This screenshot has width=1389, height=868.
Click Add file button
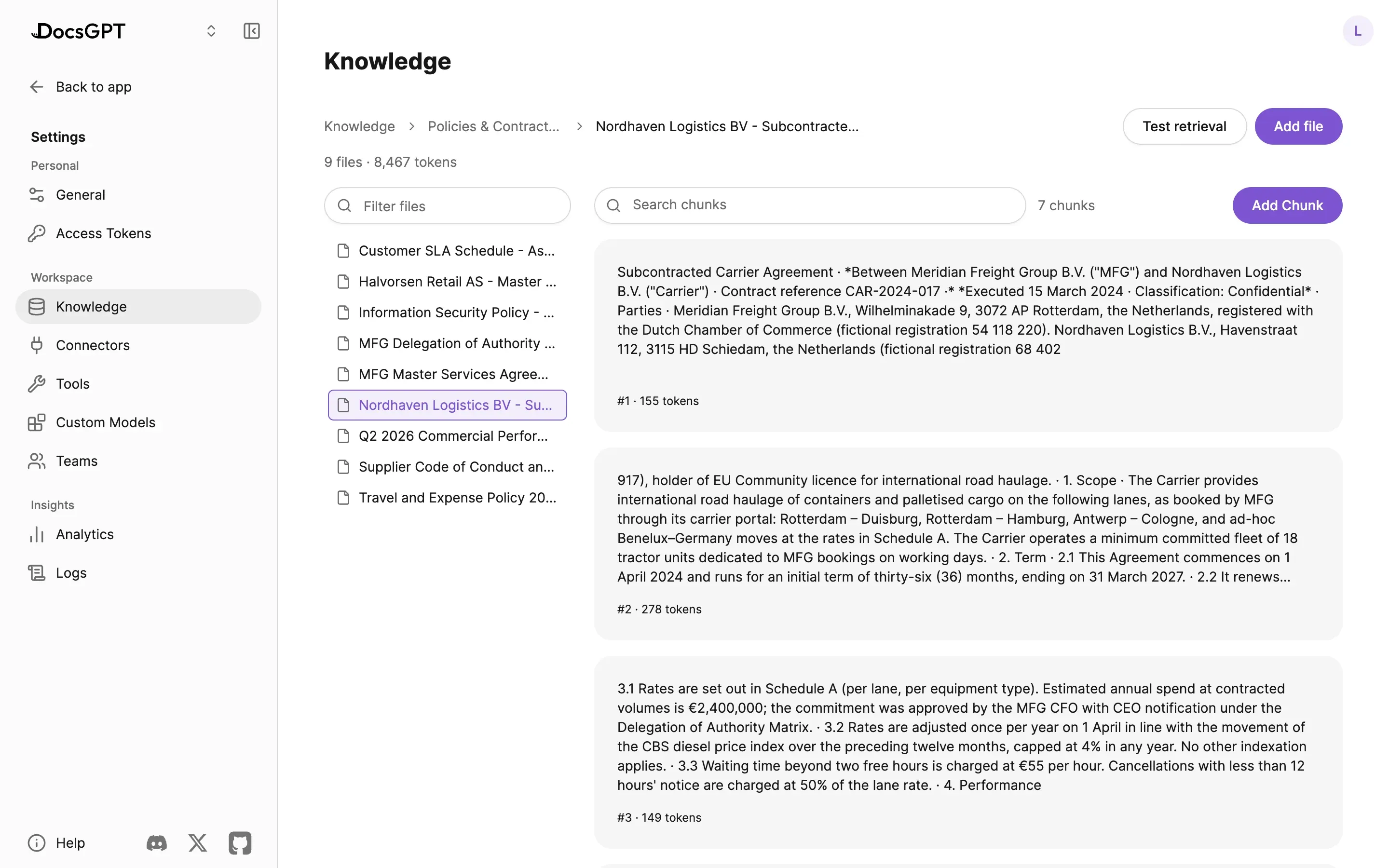pos(1298,126)
